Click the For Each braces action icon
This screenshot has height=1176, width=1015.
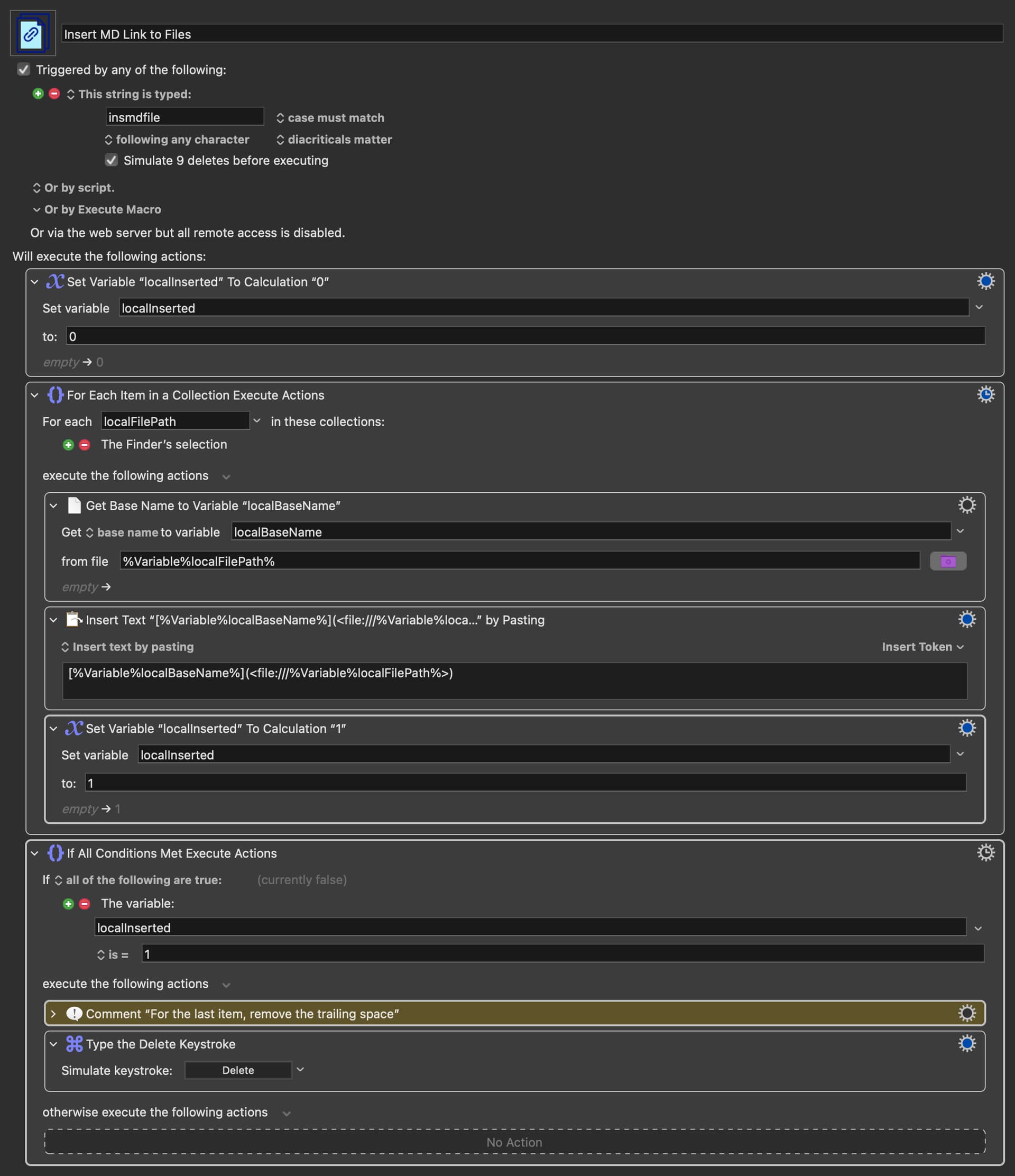point(55,395)
